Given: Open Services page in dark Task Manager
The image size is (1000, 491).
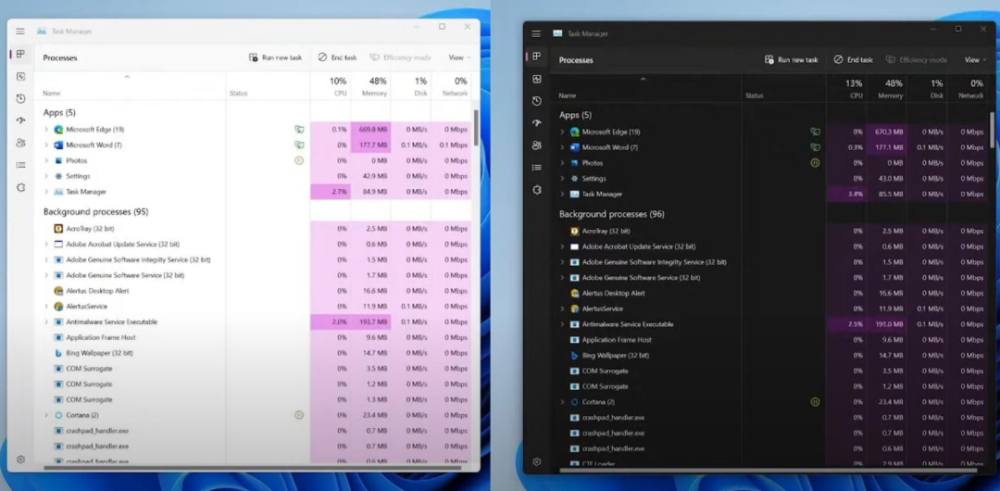Looking at the screenshot, I should [536, 190].
